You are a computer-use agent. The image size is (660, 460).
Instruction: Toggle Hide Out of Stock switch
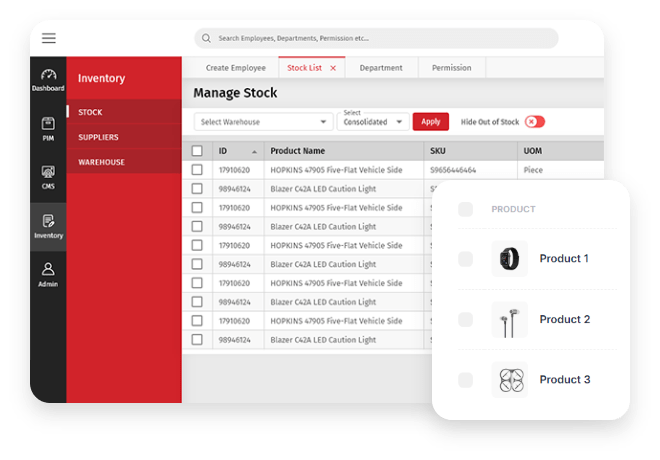535,122
